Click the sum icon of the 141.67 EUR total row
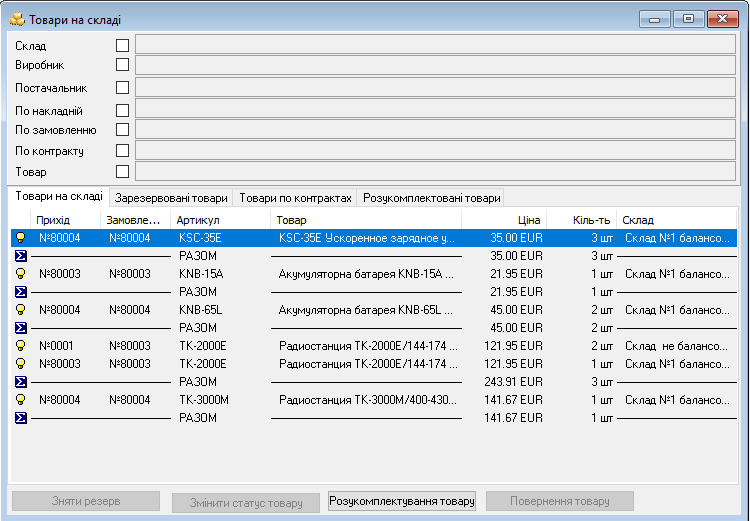 coord(19,418)
